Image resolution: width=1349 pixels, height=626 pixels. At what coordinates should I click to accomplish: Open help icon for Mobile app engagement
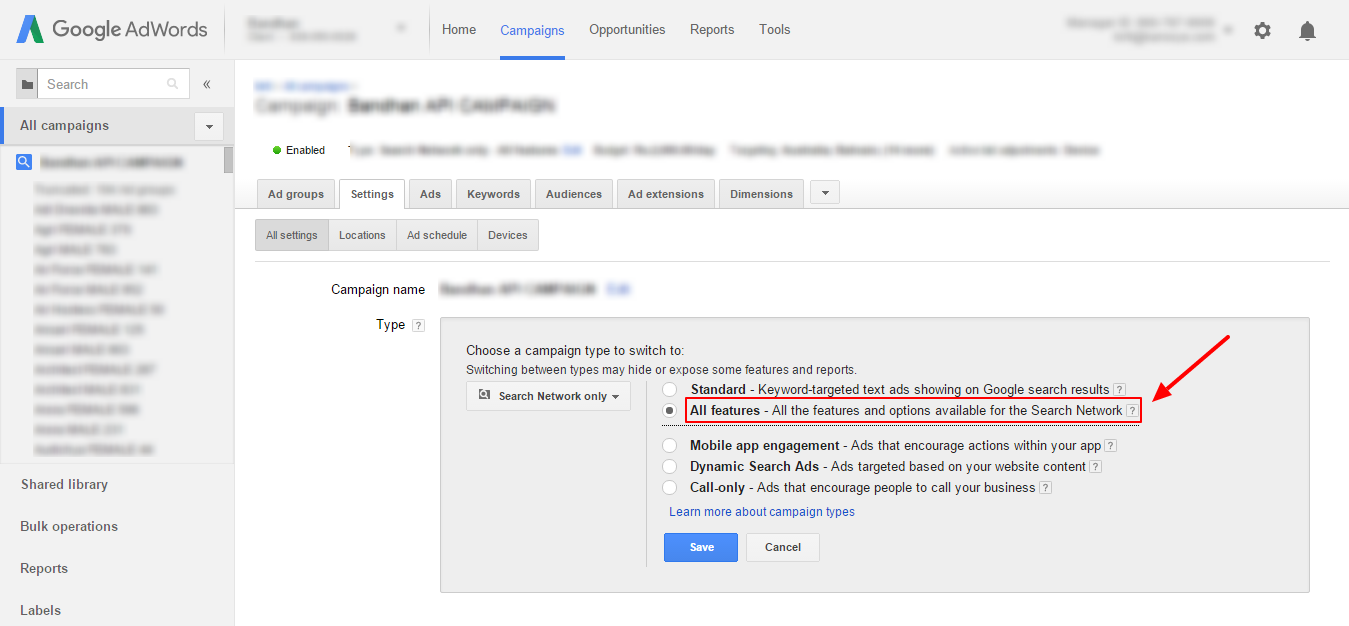click(1110, 446)
